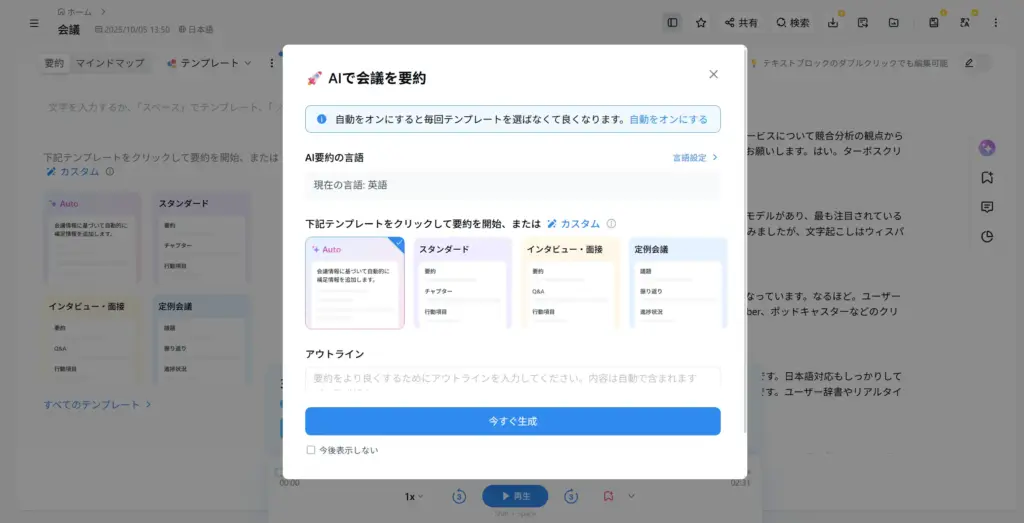This screenshot has width=1024, height=523.
Task: Click the 検索 search button
Action: tap(793, 23)
